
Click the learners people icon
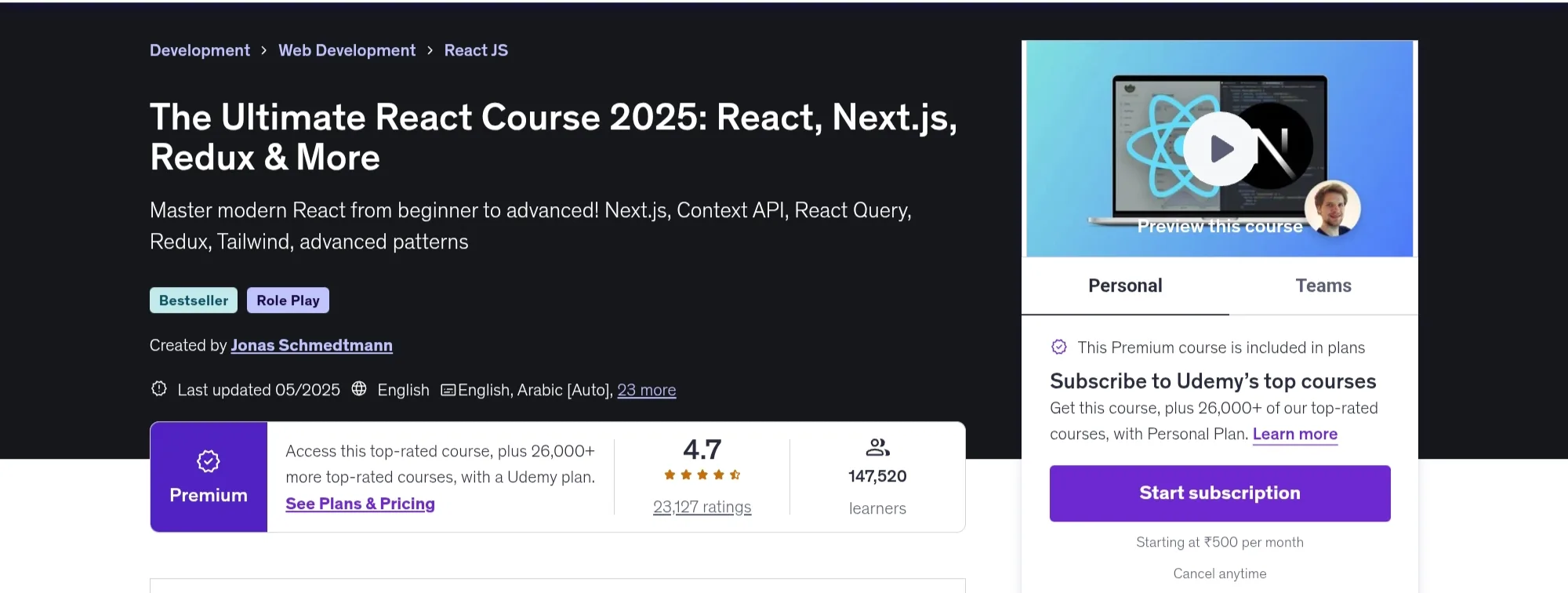[877, 447]
